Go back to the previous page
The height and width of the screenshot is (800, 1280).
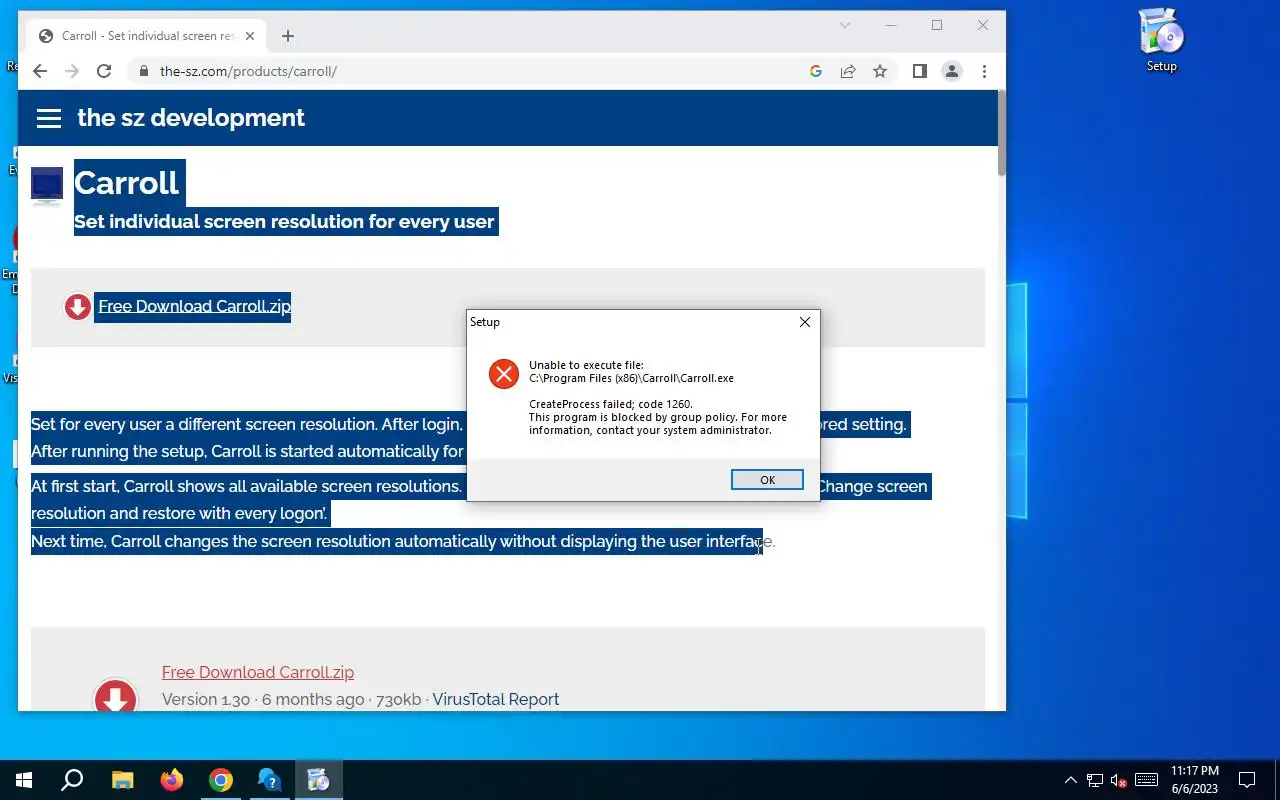[x=40, y=71]
